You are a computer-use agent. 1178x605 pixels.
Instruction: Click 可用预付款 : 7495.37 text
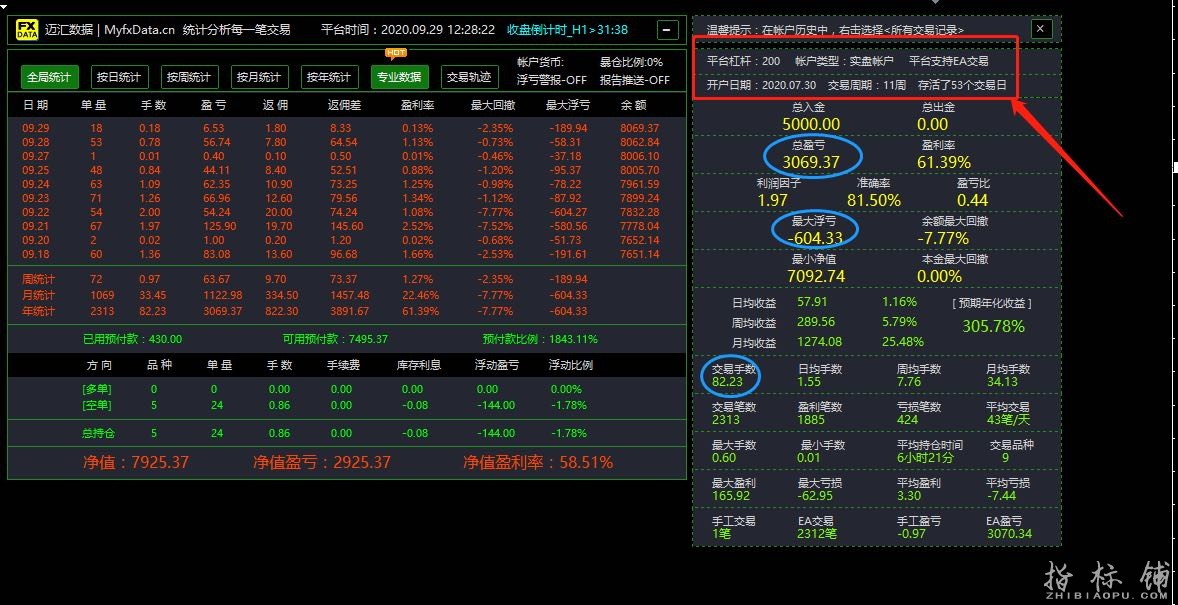click(335, 340)
